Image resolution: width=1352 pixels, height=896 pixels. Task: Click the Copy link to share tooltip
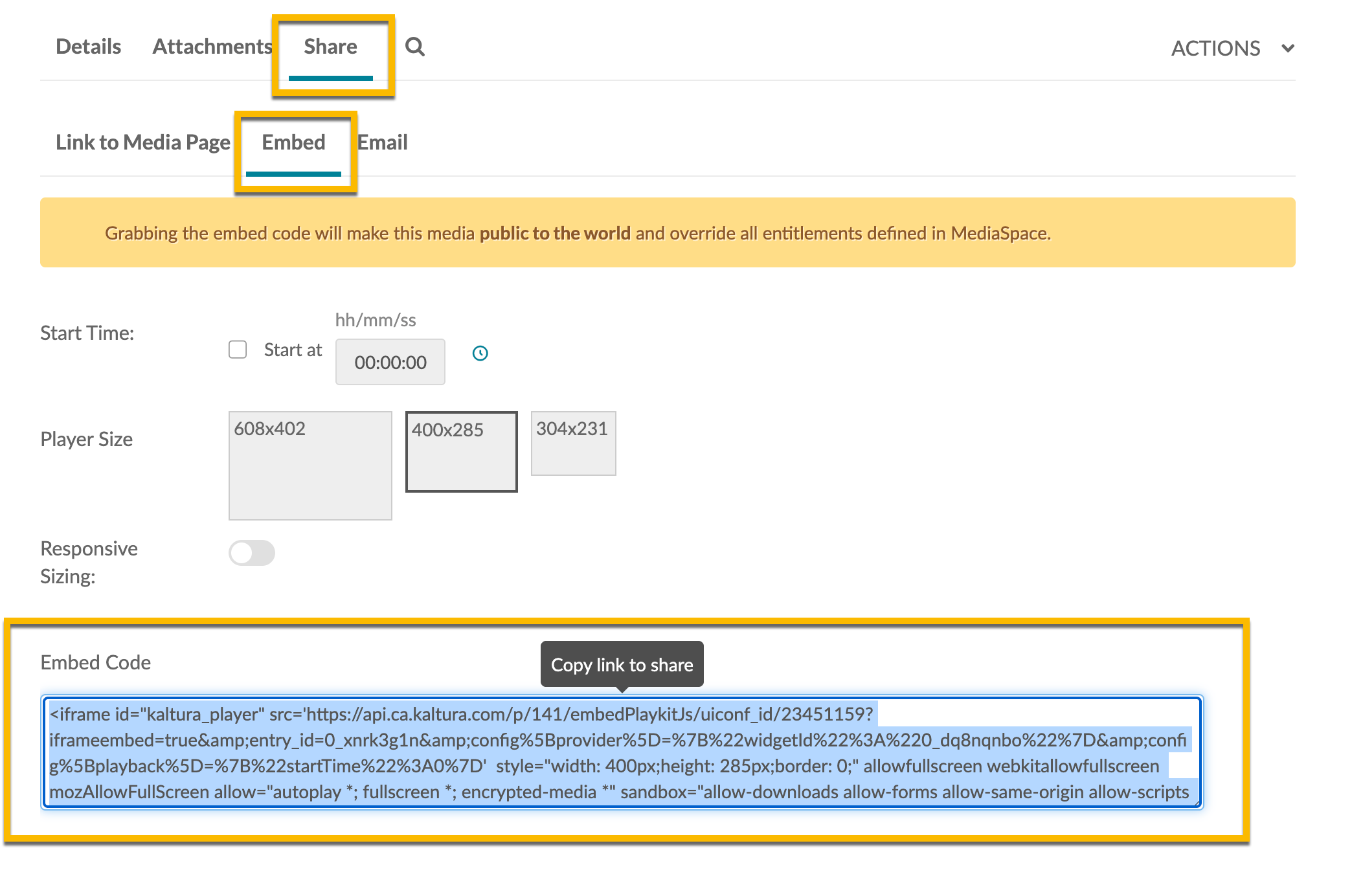(x=622, y=664)
